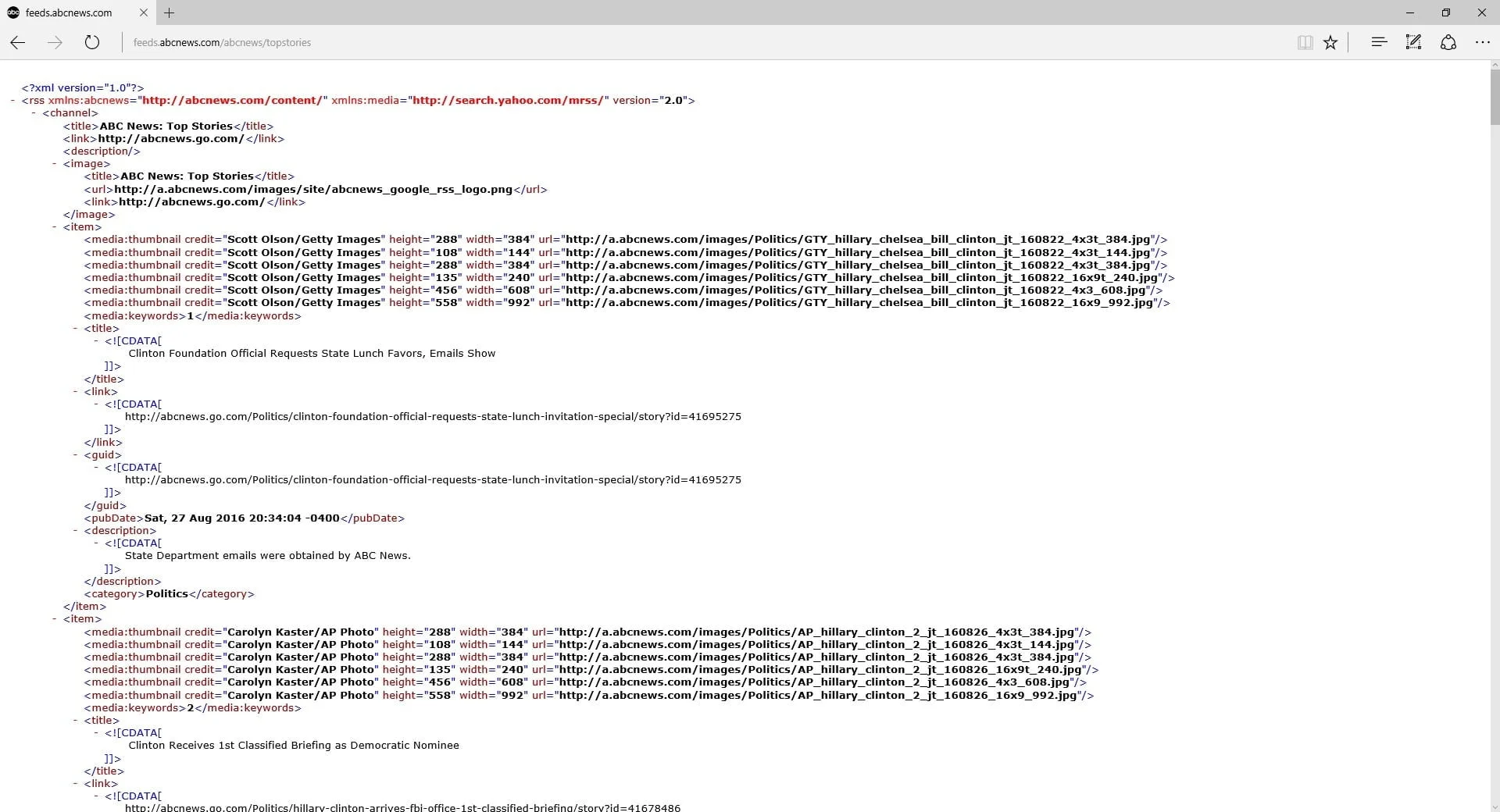Open a new browser tab

170,12
